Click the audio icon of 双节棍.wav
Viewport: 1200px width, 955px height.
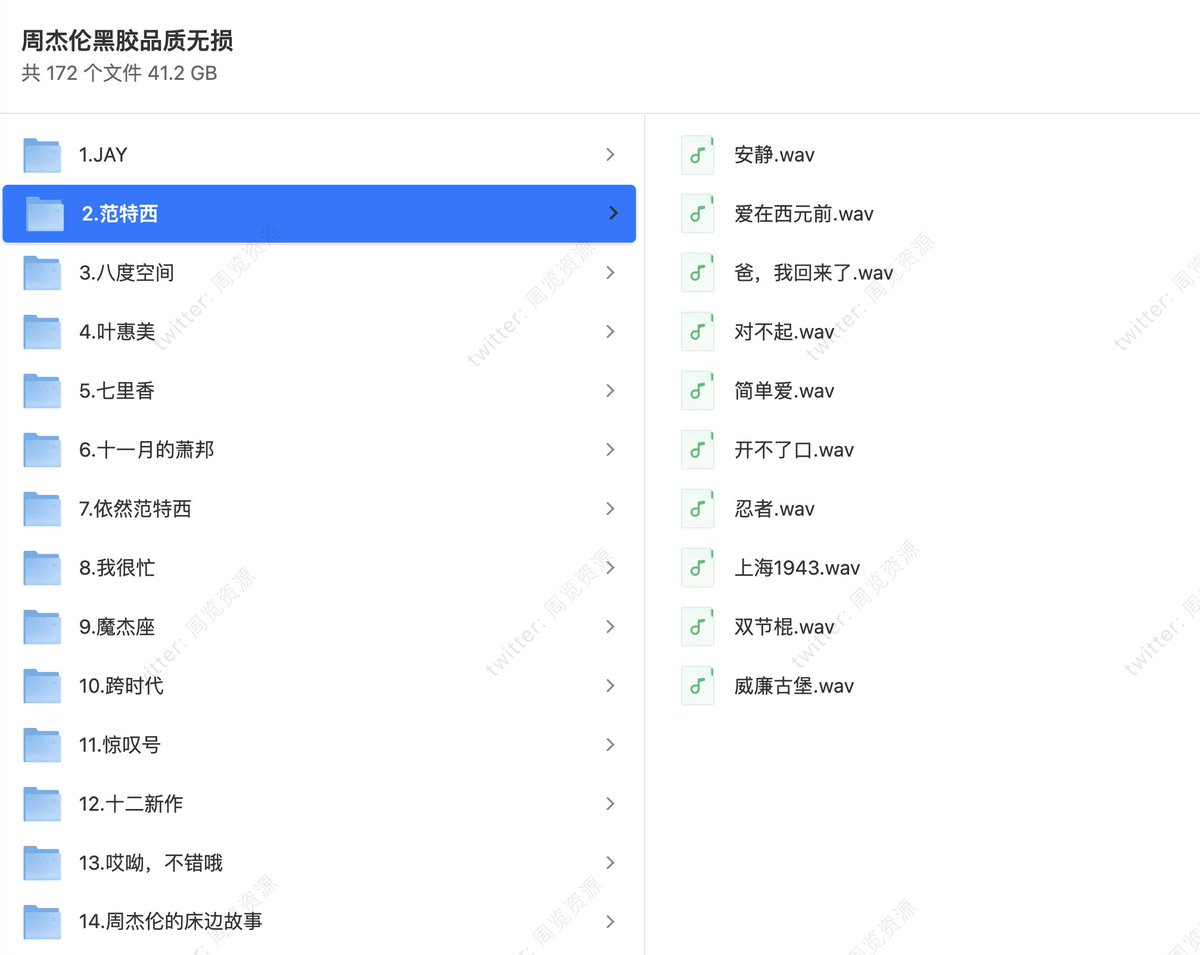698,627
